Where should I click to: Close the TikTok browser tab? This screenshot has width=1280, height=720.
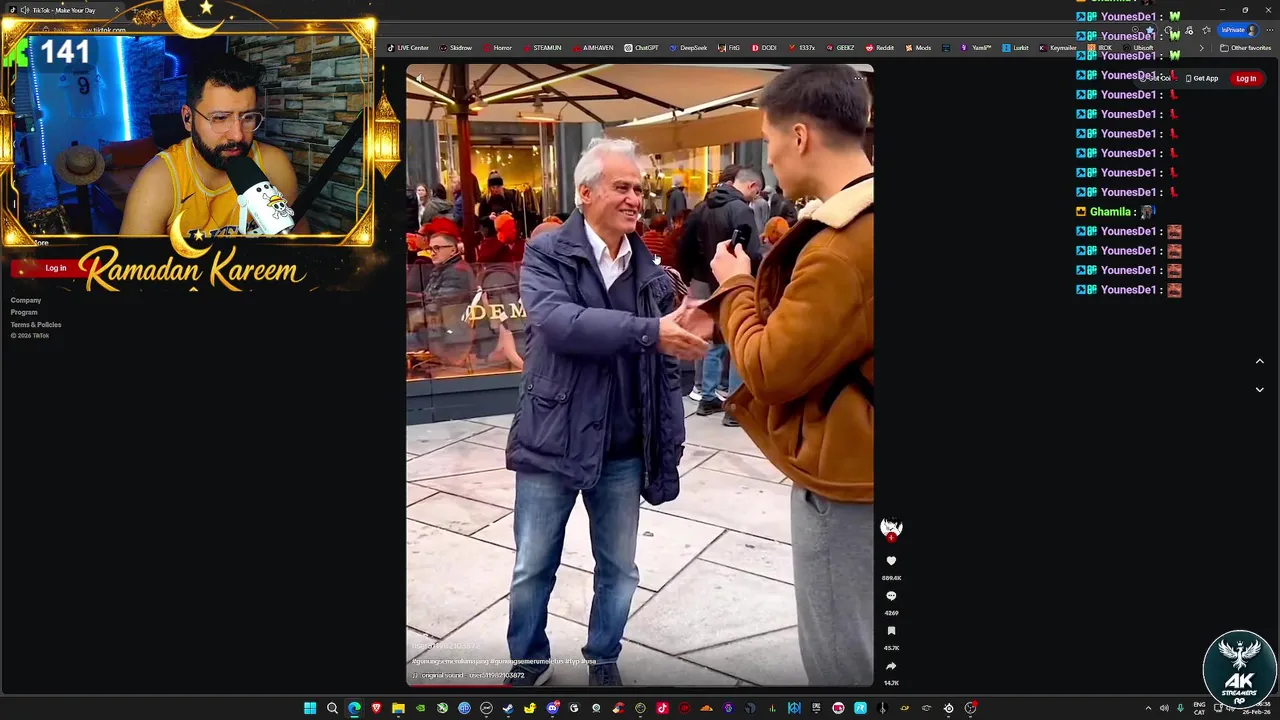click(116, 10)
